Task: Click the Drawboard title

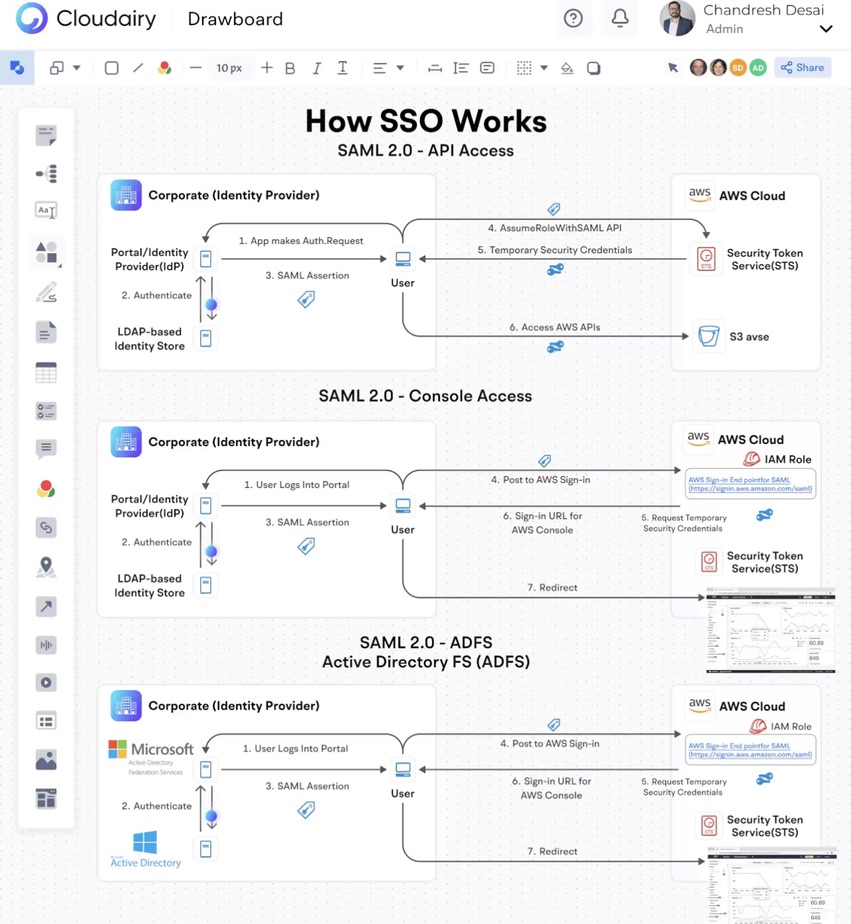Action: tap(235, 19)
